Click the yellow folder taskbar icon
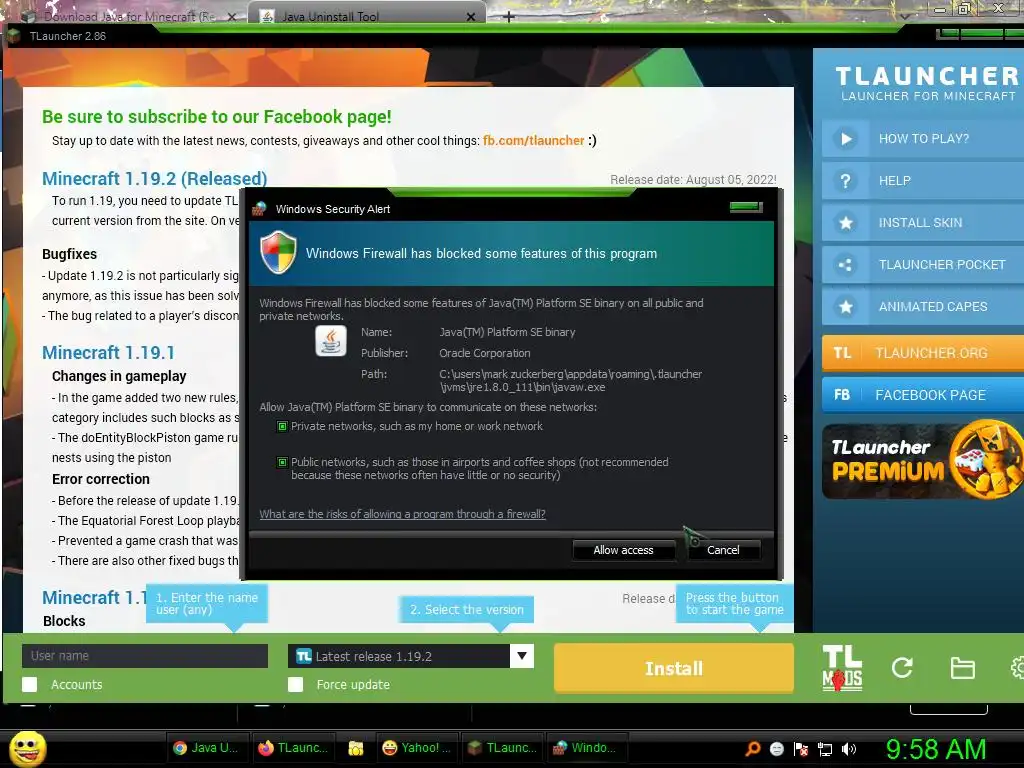The height and width of the screenshot is (768, 1024). pos(355,748)
